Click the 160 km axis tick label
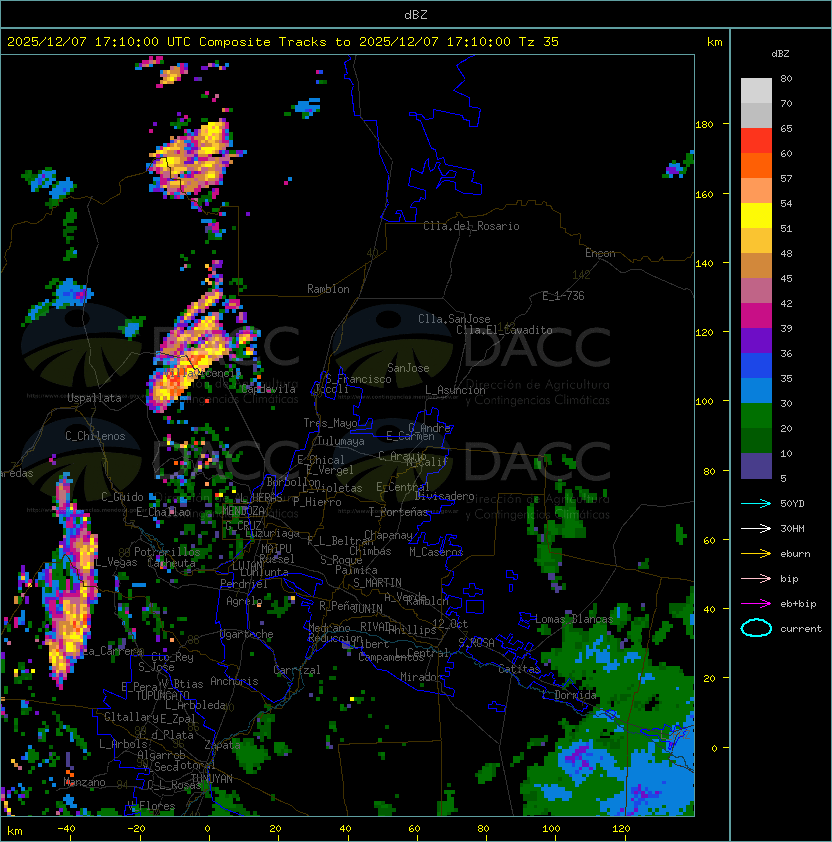 pos(704,194)
